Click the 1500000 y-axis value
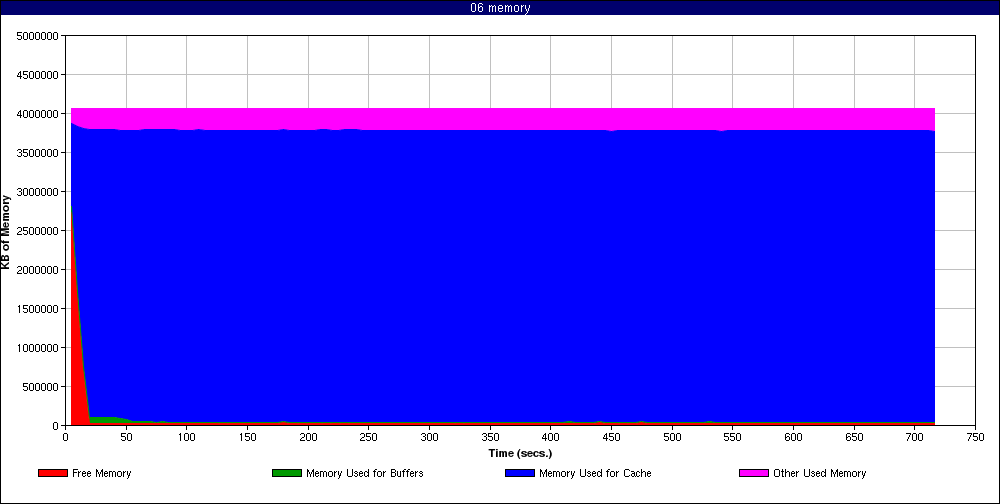Screen dimensions: 1000x504 (39, 309)
